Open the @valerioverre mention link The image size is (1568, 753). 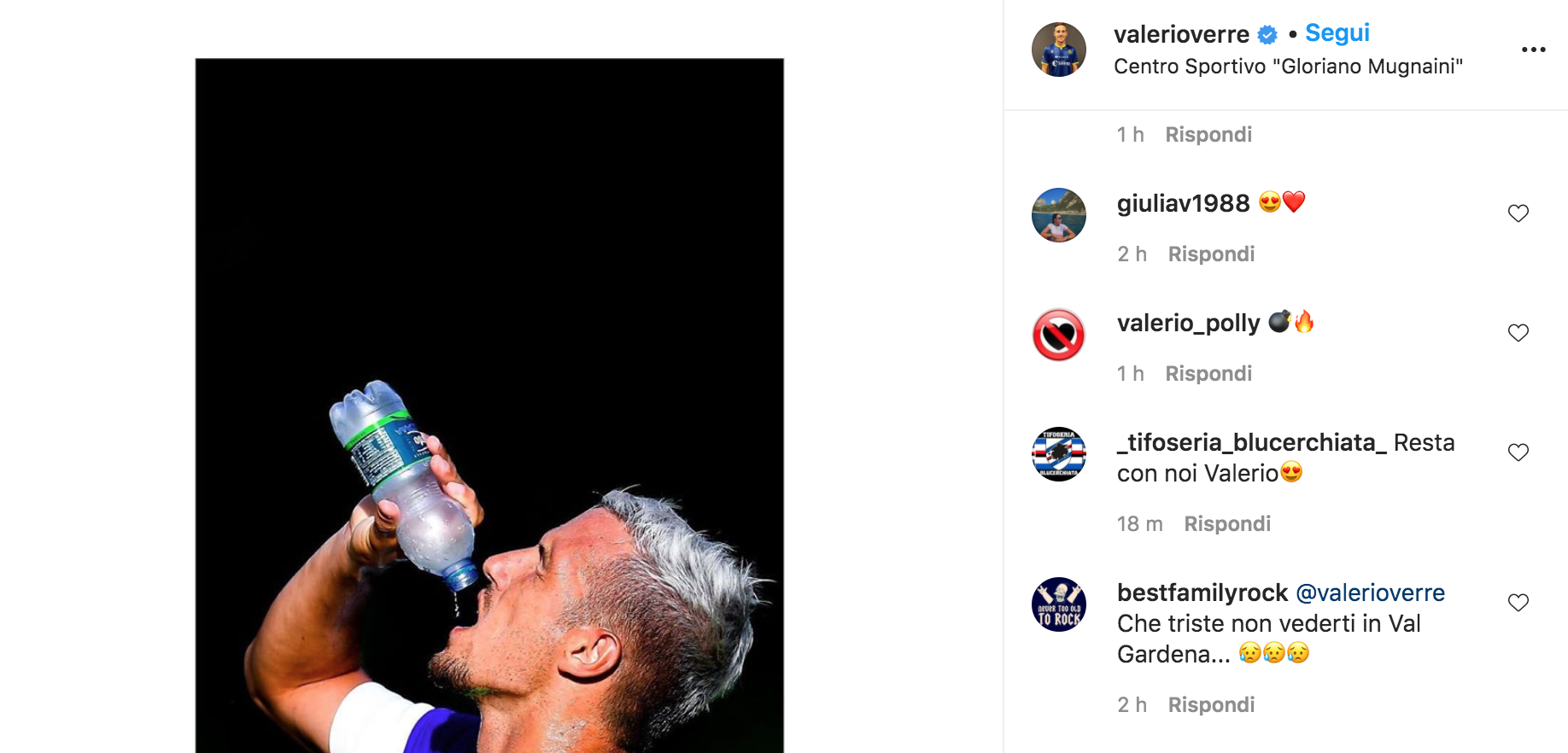point(1370,592)
